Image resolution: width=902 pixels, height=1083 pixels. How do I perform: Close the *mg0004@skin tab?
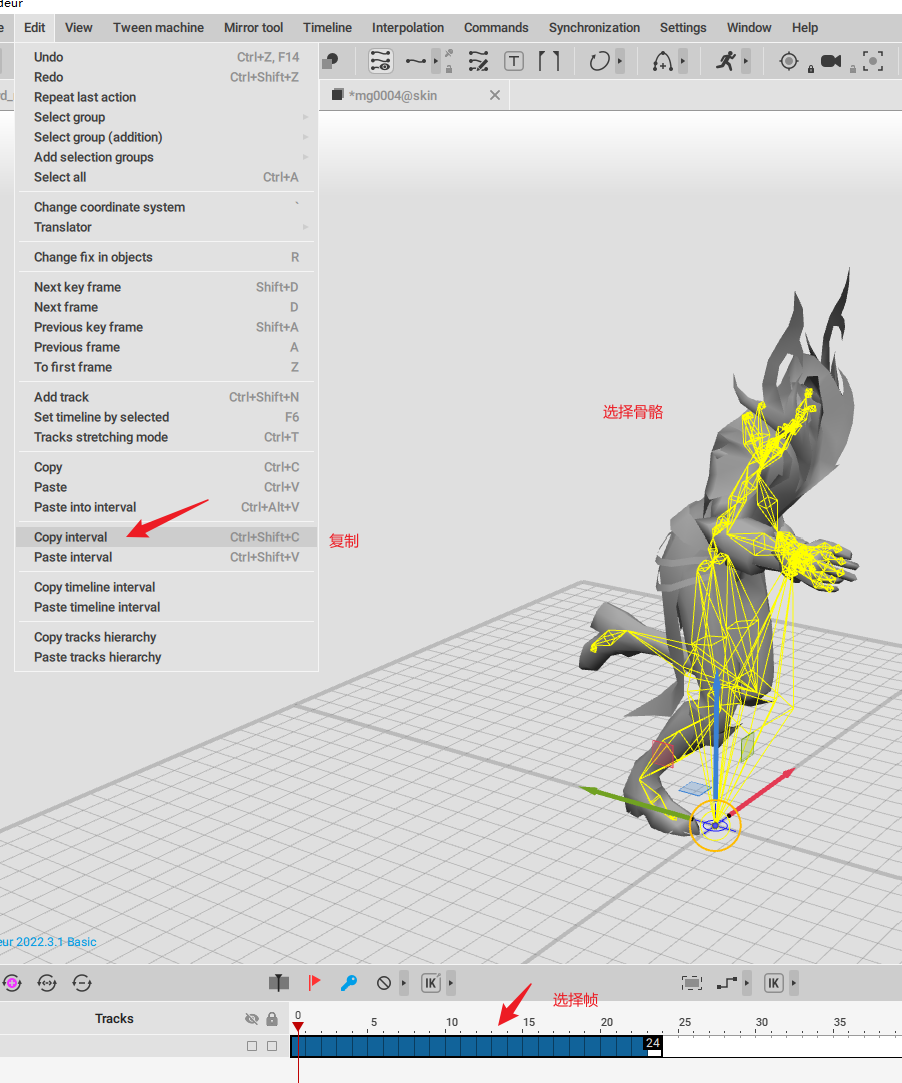pos(495,95)
